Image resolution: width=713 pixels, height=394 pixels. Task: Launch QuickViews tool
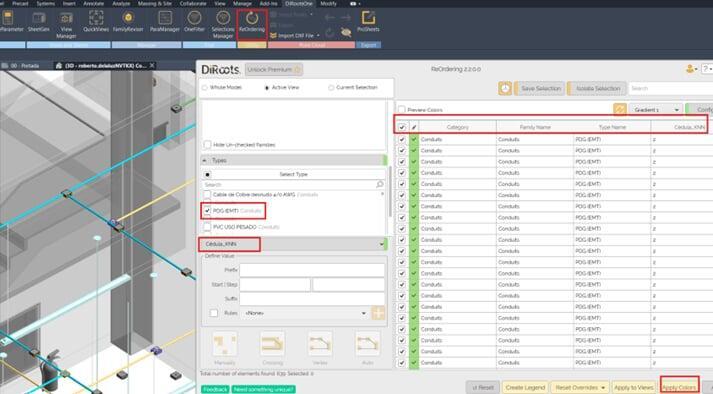96,22
